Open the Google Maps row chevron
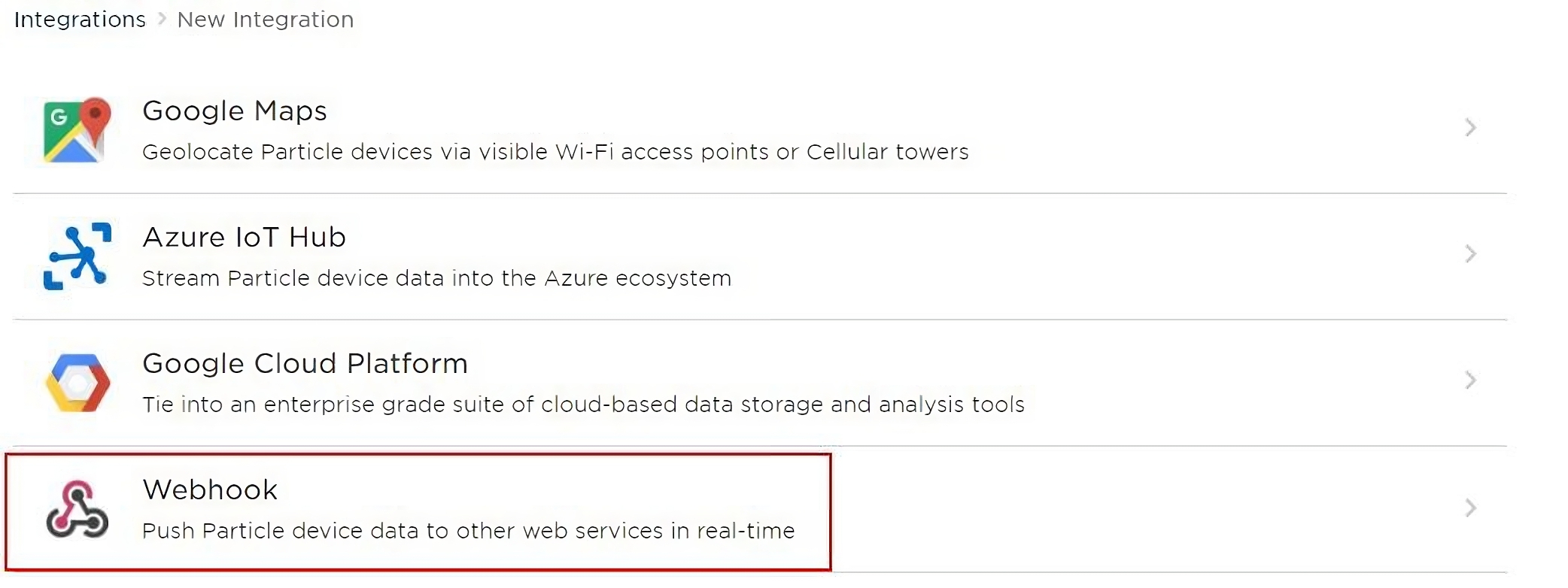The image size is (1568, 588). tap(1470, 128)
